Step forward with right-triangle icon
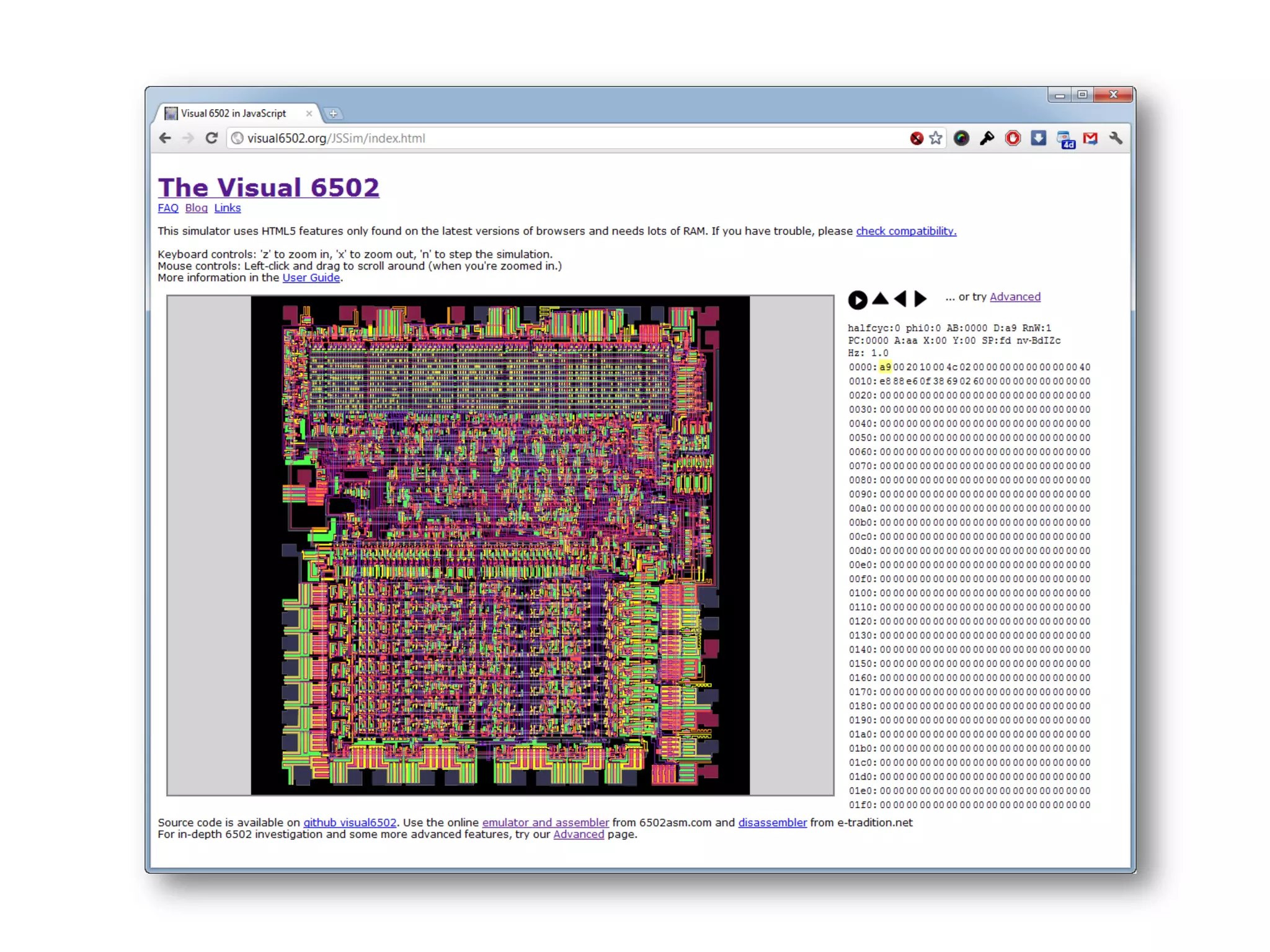The image size is (1270, 952). 921,299
